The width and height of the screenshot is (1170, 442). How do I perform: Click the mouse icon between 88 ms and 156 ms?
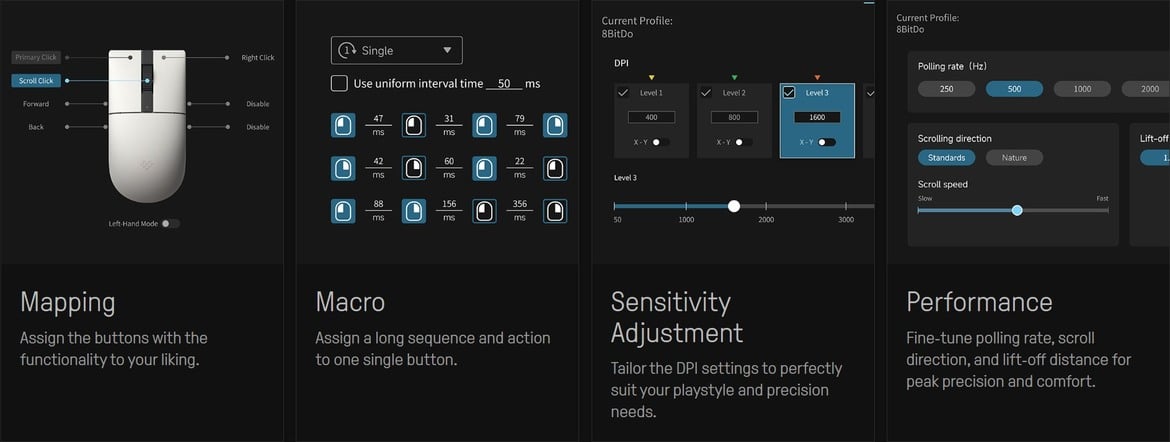click(x=413, y=211)
